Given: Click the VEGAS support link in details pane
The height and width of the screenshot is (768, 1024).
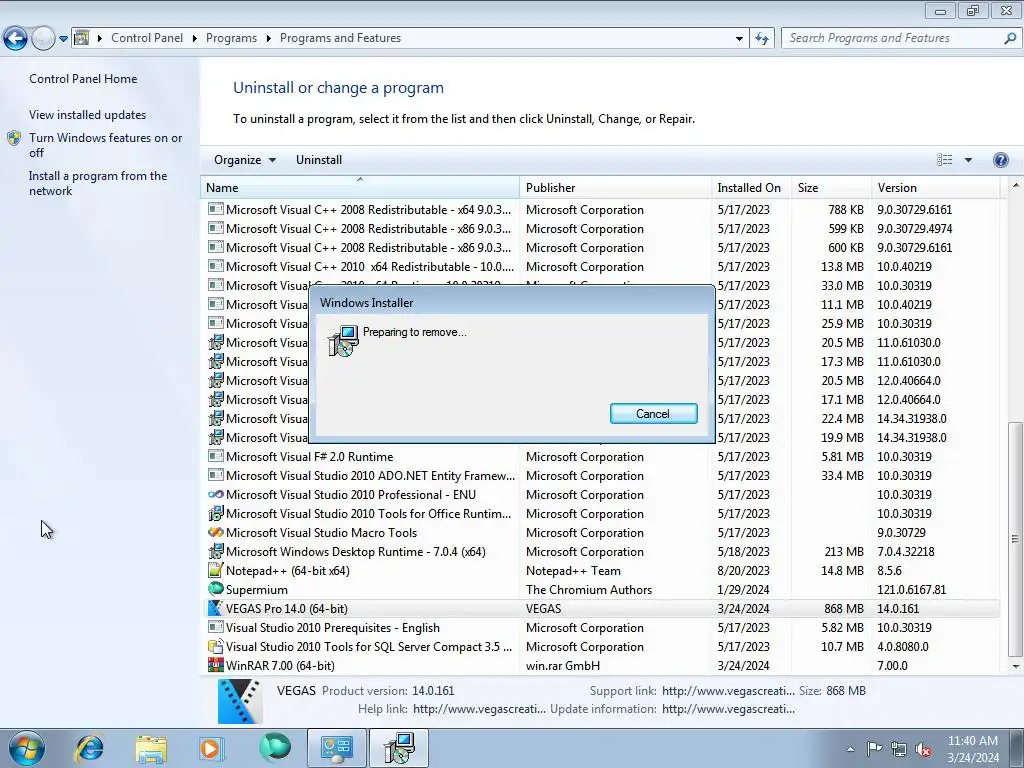Looking at the screenshot, I should (x=728, y=690).
